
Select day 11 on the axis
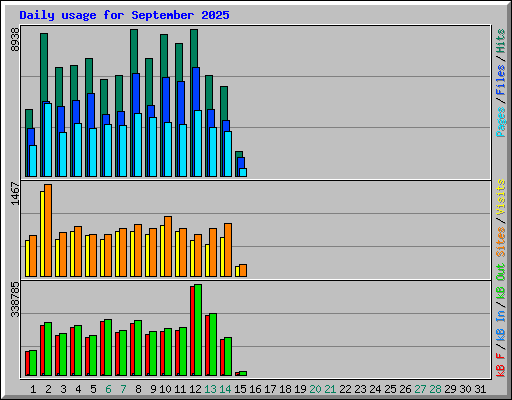click(x=180, y=389)
